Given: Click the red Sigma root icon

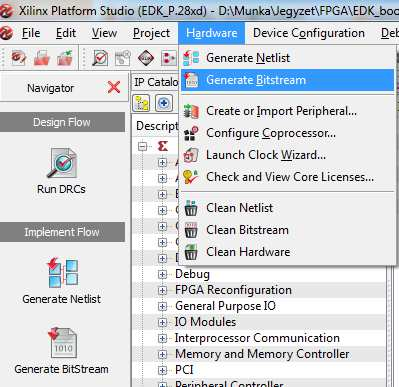Looking at the screenshot, I should 163,146.
